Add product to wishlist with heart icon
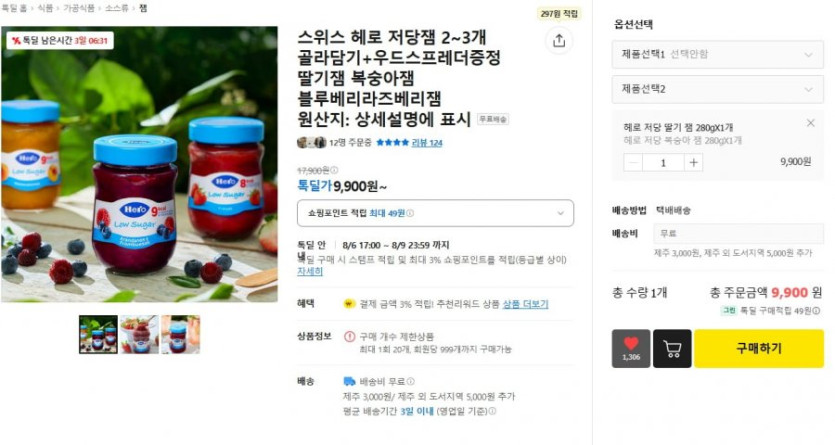This screenshot has height=445, width=835. (x=631, y=348)
